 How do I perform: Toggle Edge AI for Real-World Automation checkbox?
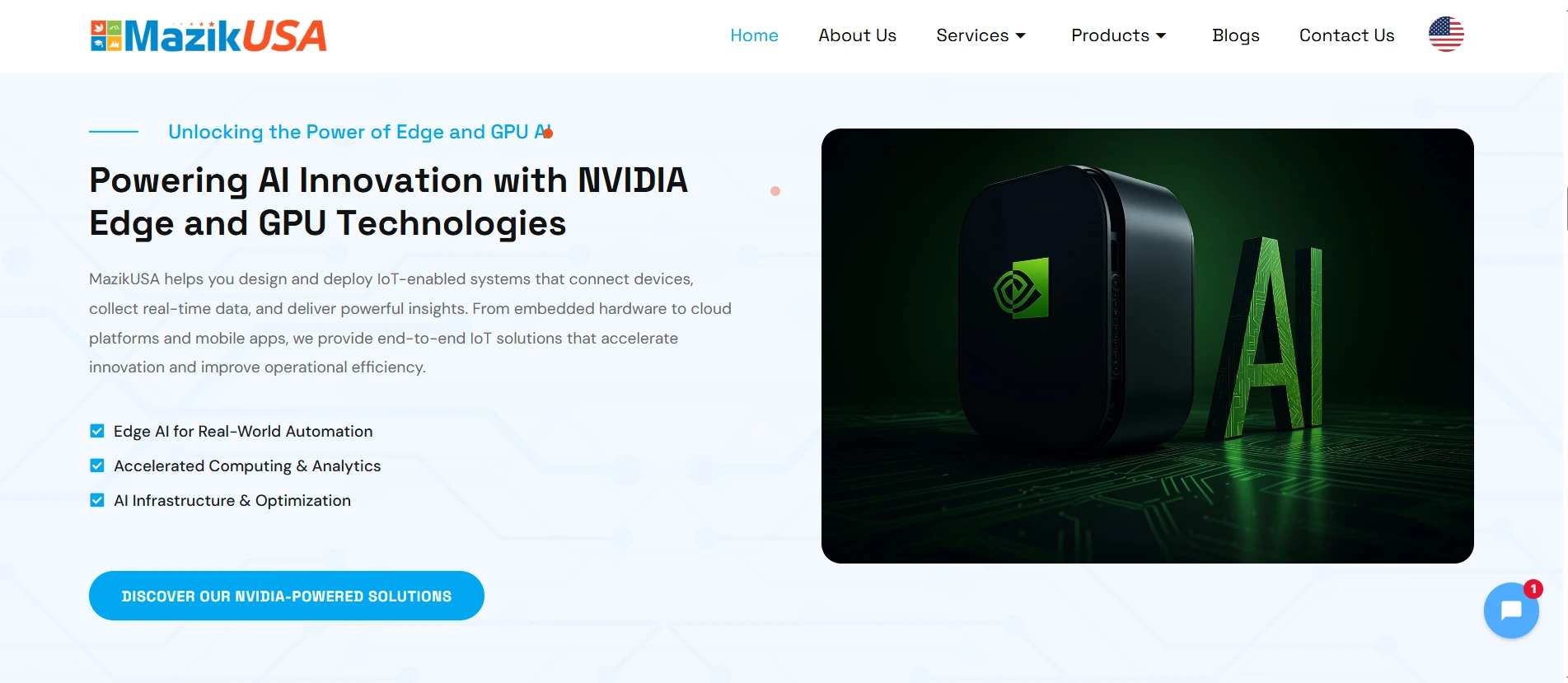[97, 431]
